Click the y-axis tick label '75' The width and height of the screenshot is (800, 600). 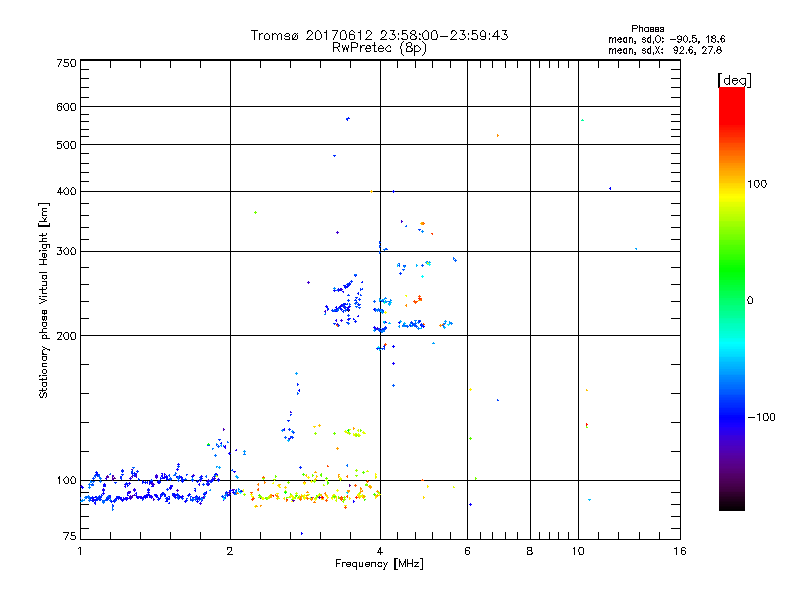coord(70,536)
